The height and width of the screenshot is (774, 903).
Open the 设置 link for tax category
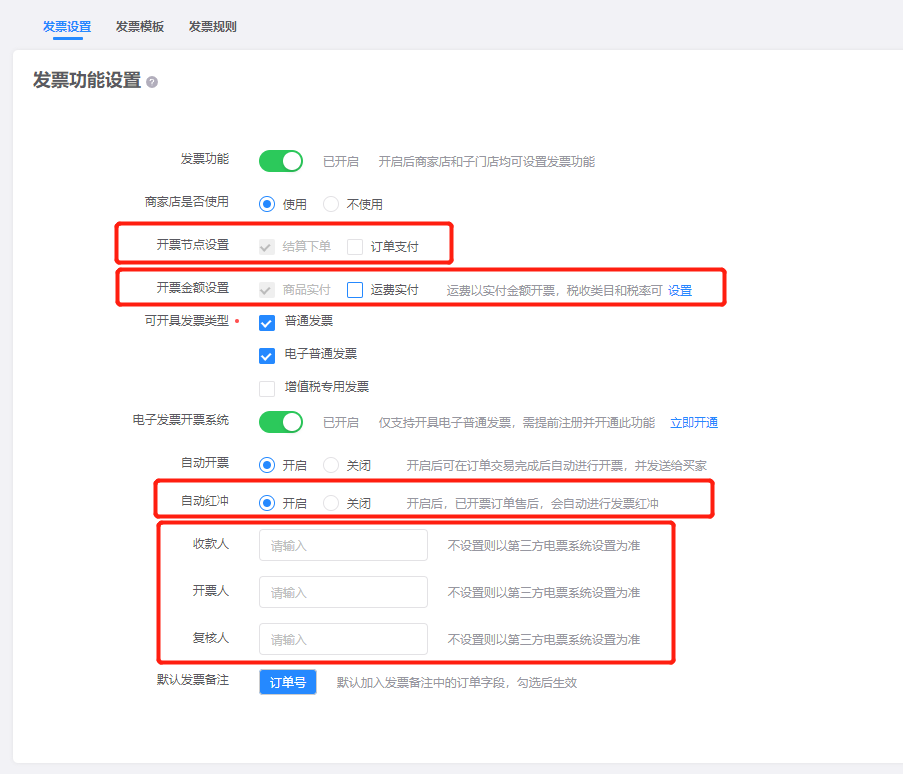point(680,290)
